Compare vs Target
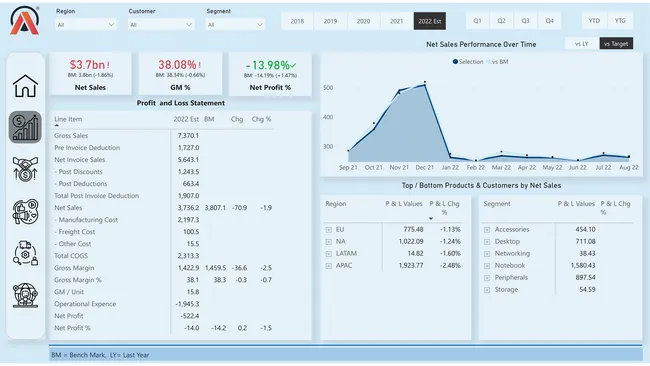This screenshot has width=650, height=366. pyautogui.click(x=616, y=44)
